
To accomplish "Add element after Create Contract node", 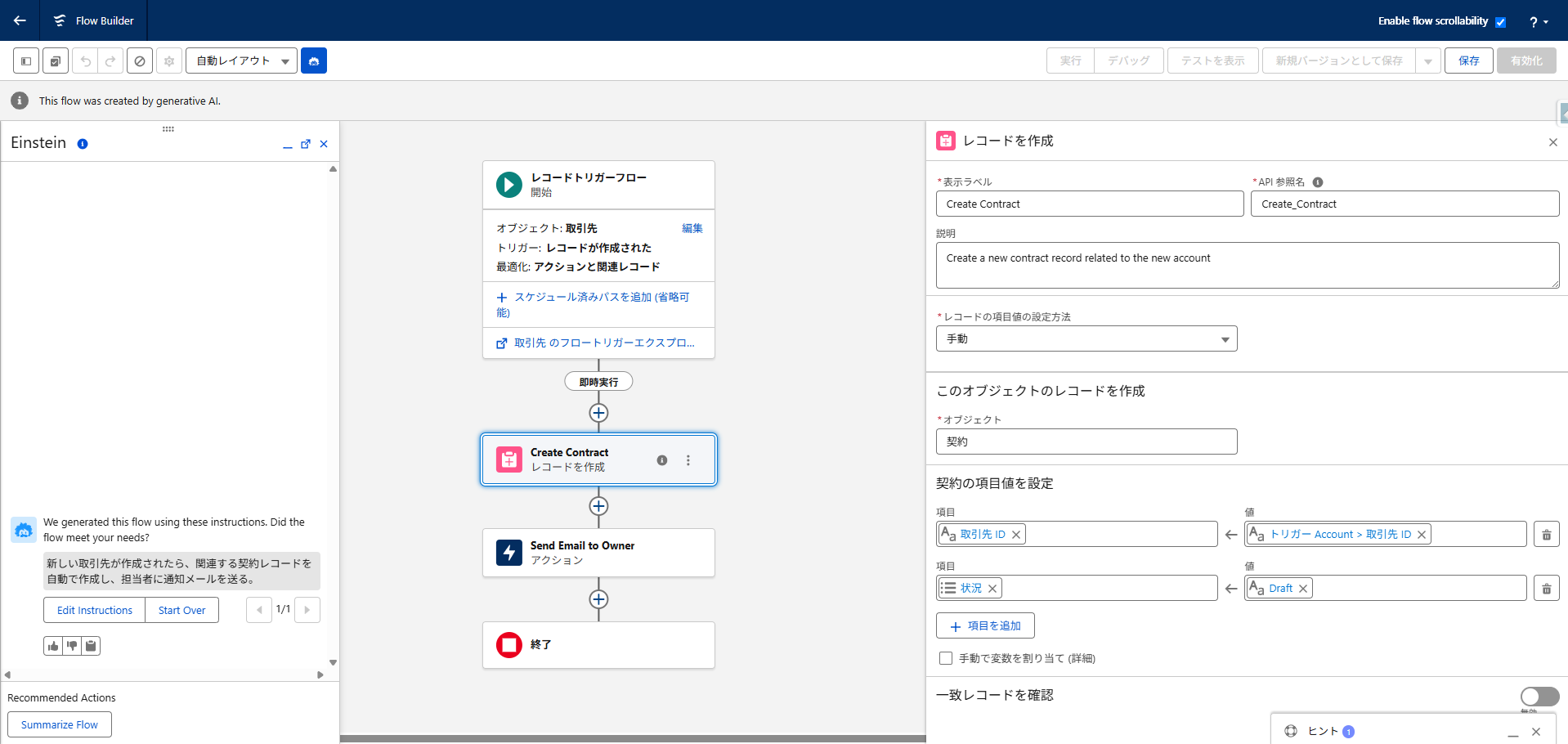I will point(598,506).
